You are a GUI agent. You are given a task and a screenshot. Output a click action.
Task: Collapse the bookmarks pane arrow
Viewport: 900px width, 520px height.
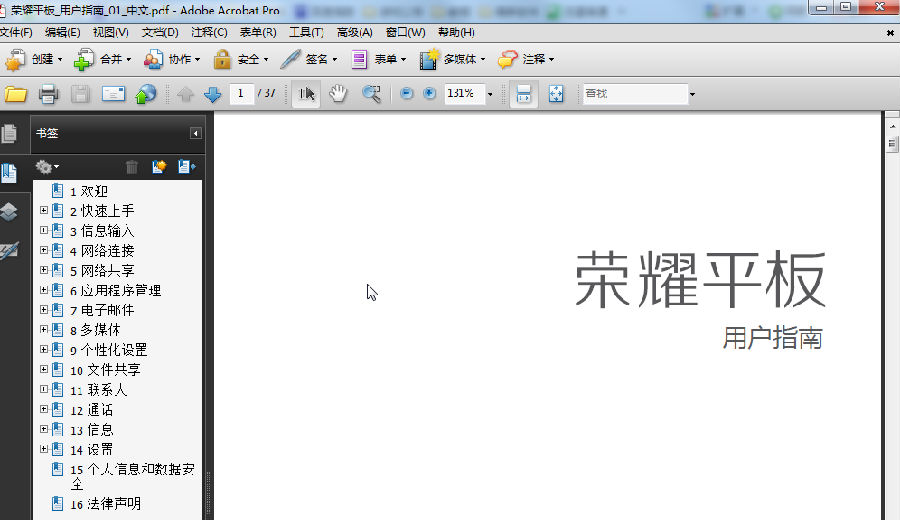tap(195, 133)
